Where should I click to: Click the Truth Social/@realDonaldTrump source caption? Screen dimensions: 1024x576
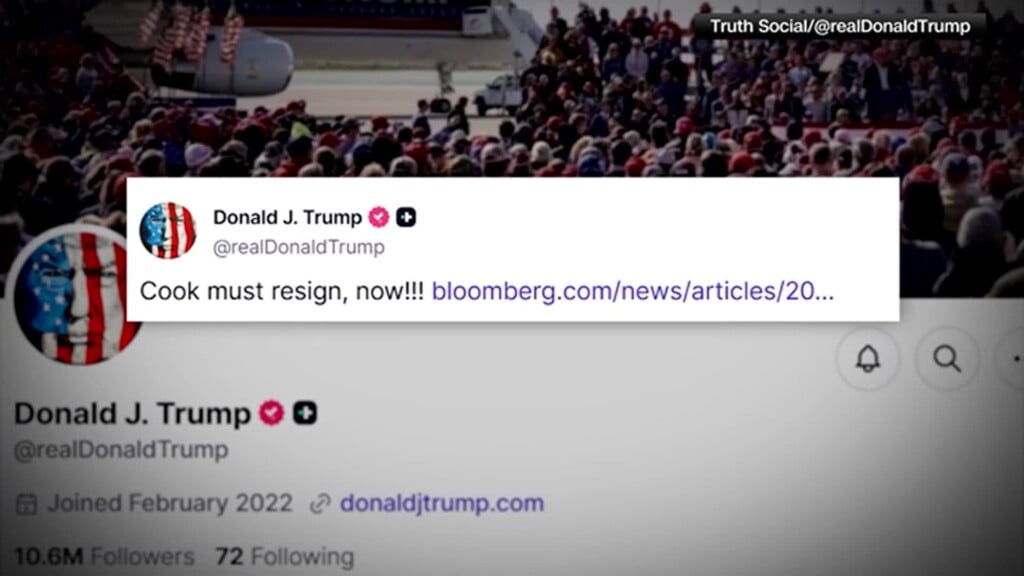[840, 26]
